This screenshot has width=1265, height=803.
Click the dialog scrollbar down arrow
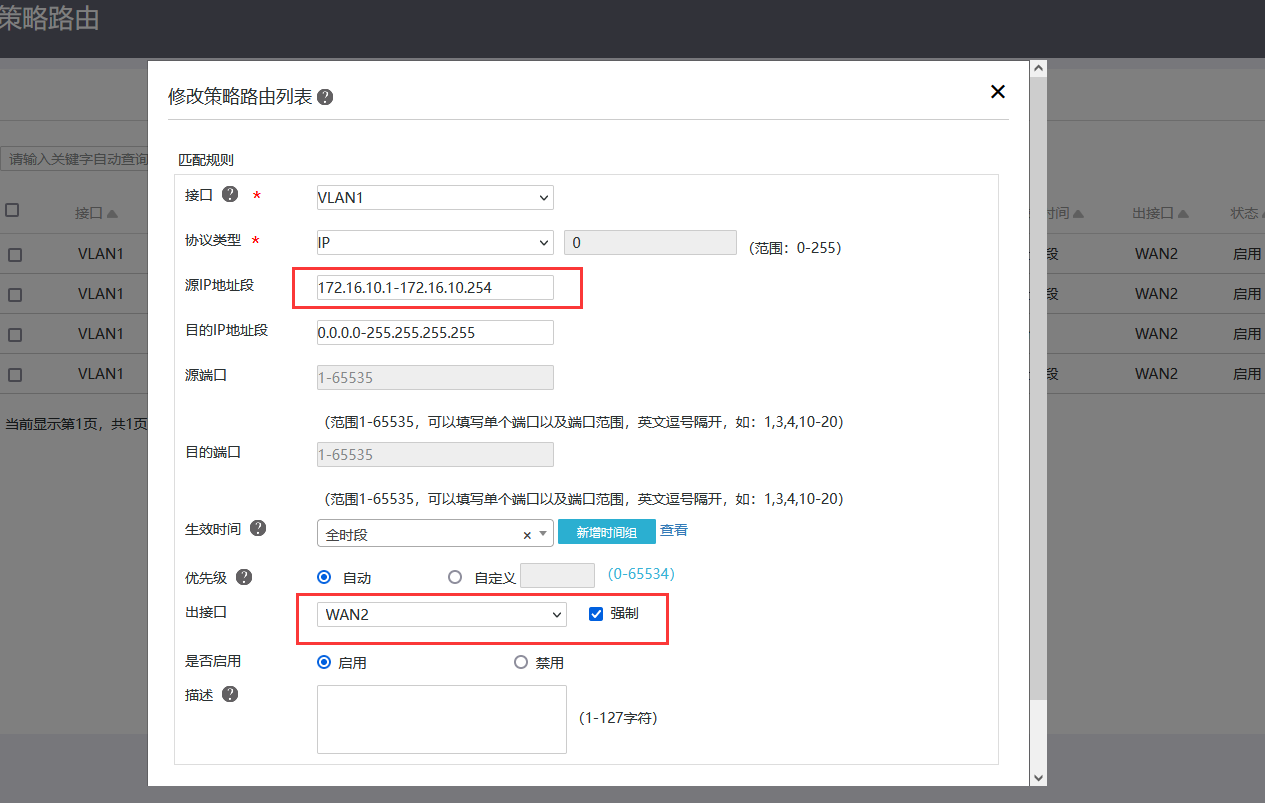[1038, 777]
